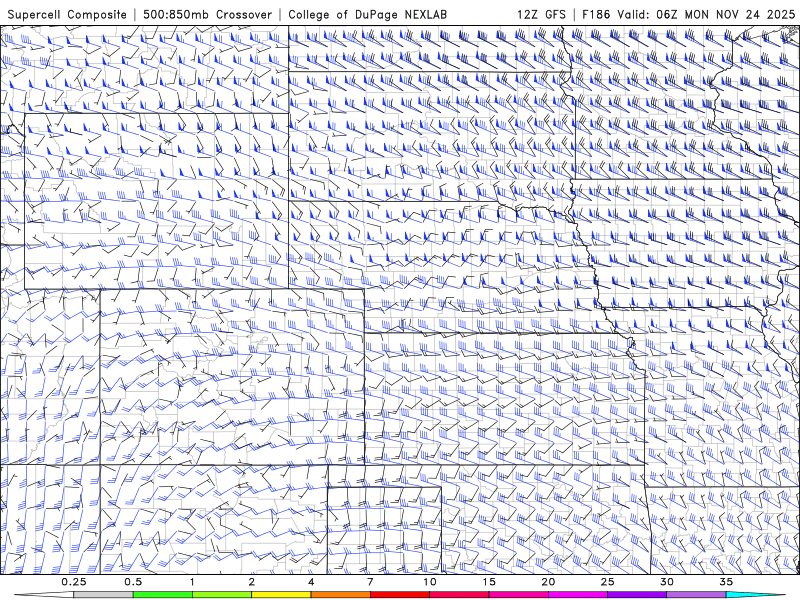This screenshot has width=800, height=600.
Task: Click the legend value label '30'
Action: (666, 582)
